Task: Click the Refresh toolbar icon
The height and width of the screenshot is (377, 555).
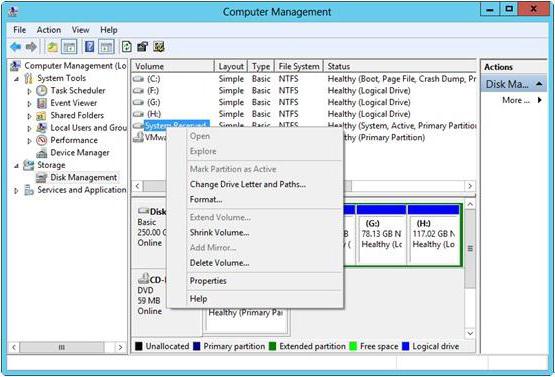Action: pos(127,47)
